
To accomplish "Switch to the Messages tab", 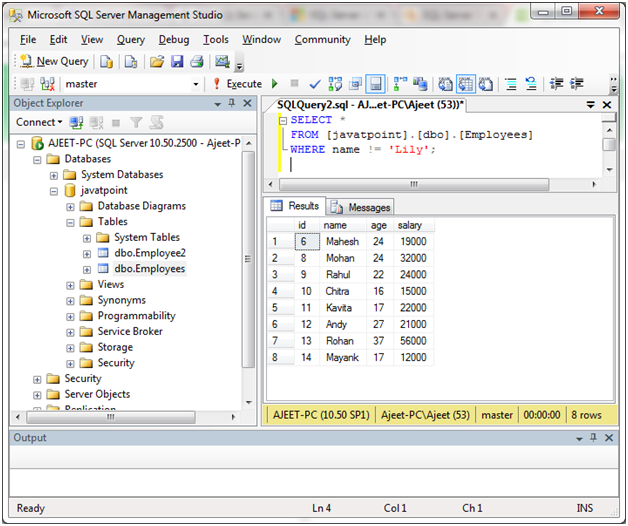I will tap(360, 207).
